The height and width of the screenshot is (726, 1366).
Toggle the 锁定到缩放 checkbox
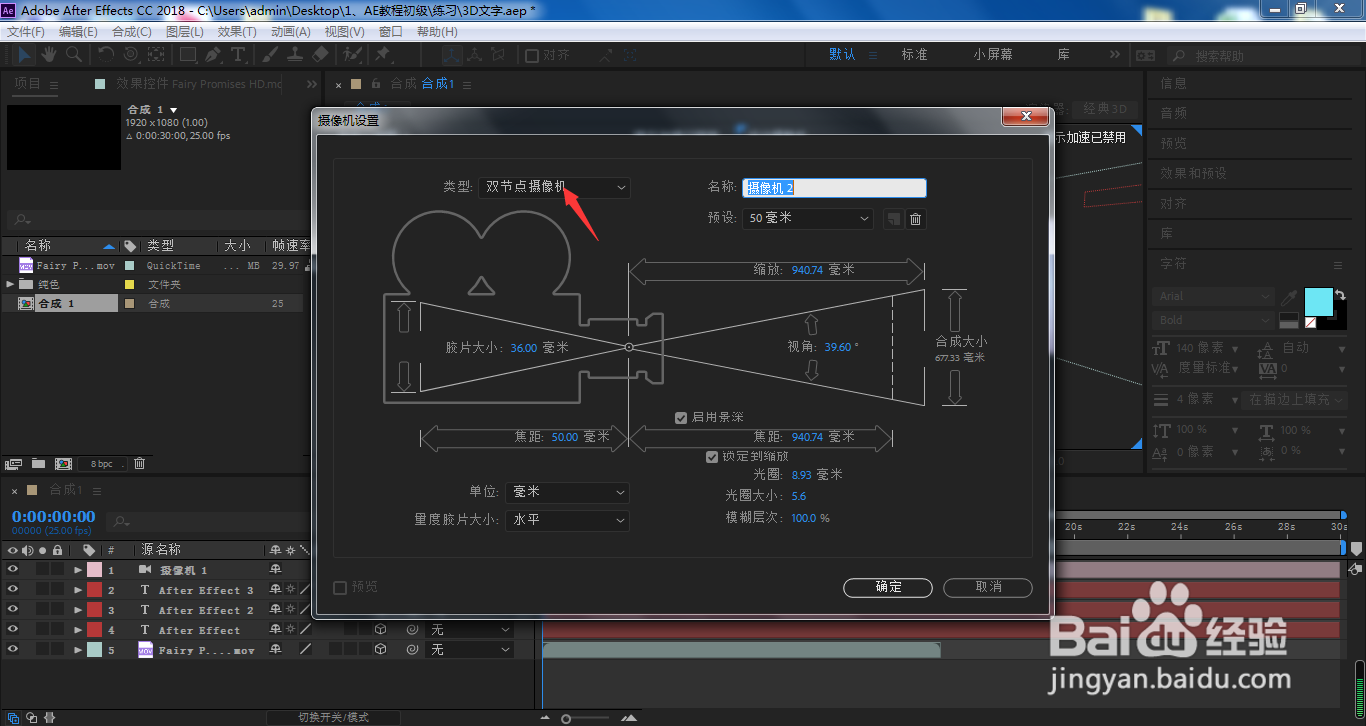point(712,457)
